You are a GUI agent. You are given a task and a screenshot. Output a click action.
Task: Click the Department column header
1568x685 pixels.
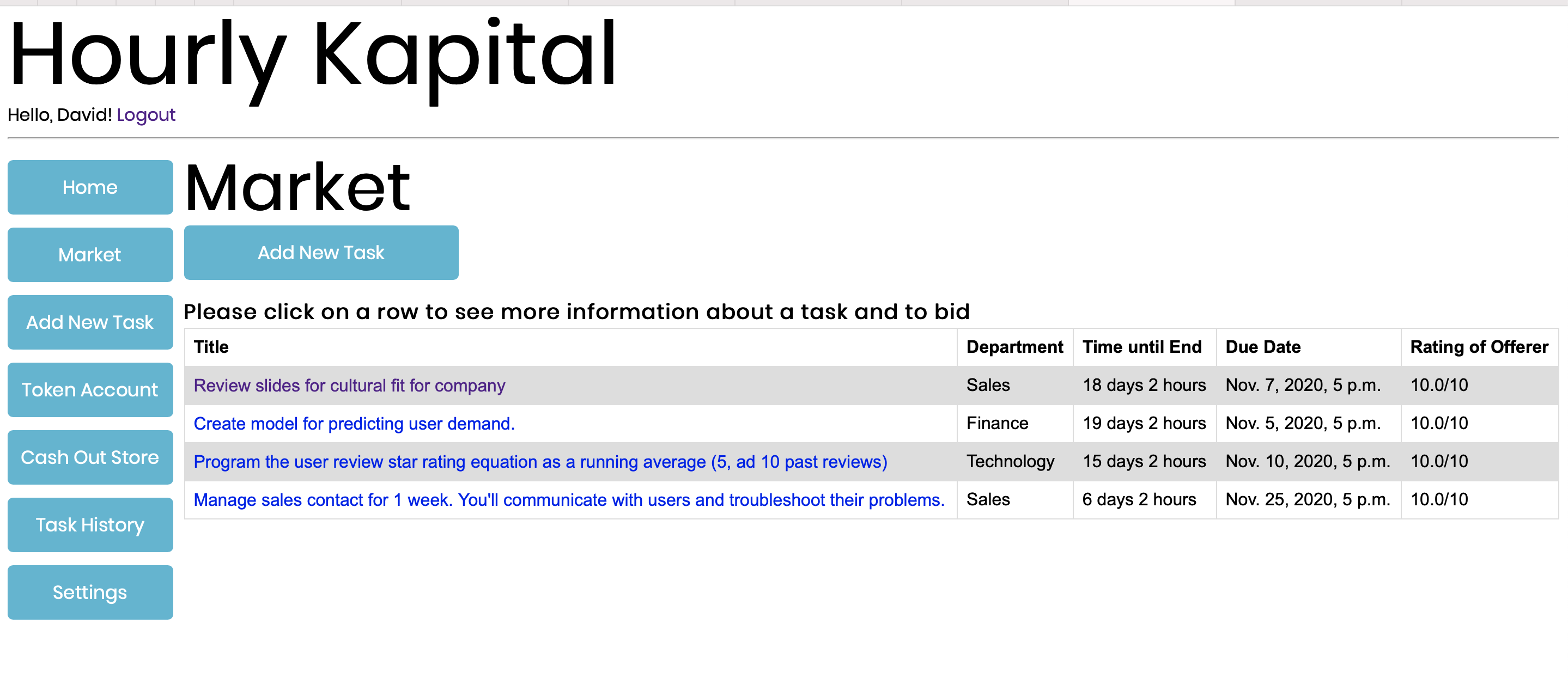point(1014,347)
